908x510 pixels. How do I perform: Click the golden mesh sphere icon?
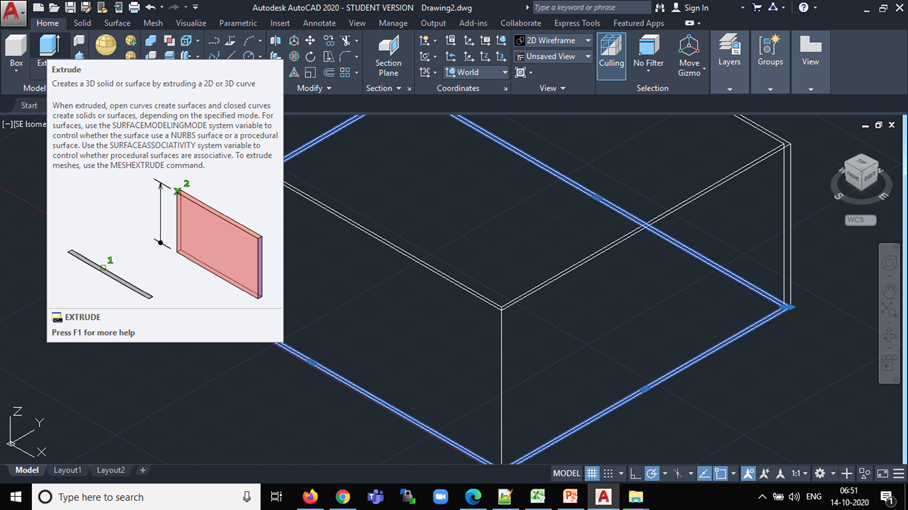[106, 45]
